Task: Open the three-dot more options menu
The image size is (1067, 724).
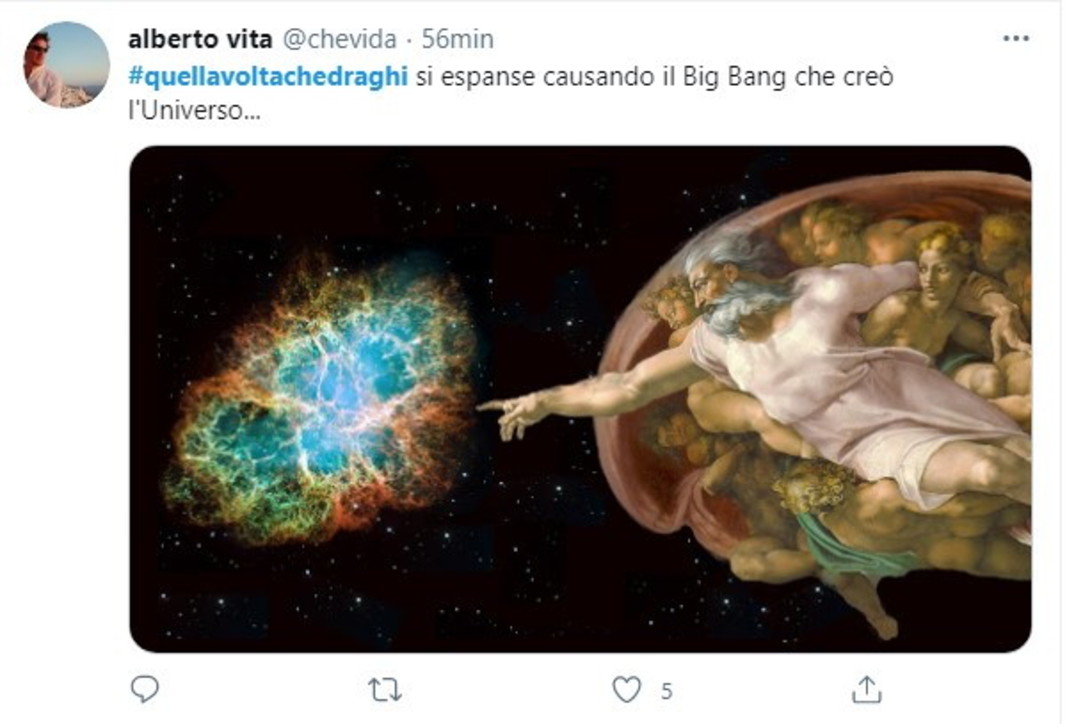Action: pyautogui.click(x=1016, y=39)
